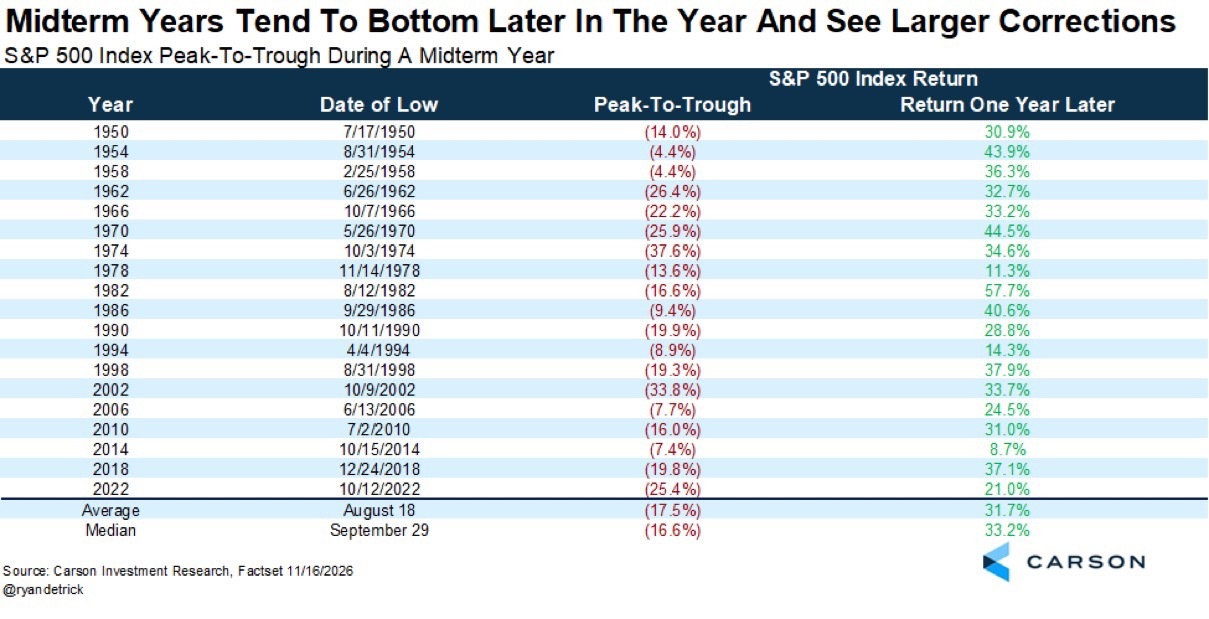This screenshot has height=619, width=1209.
Task: Select the Year column header
Action: coord(110,105)
